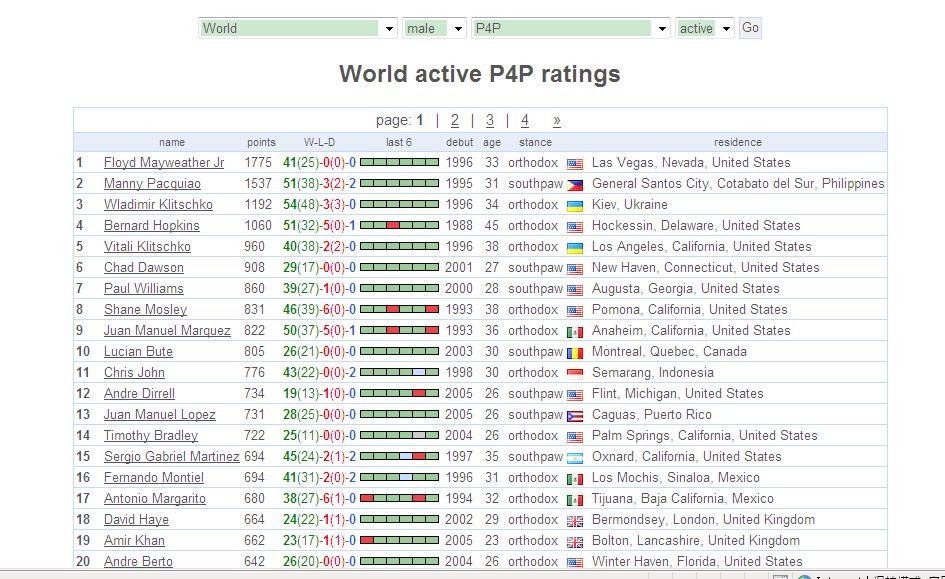Click US flag in Paul Williams row
Viewport: 945px width, 579px height.
575,290
